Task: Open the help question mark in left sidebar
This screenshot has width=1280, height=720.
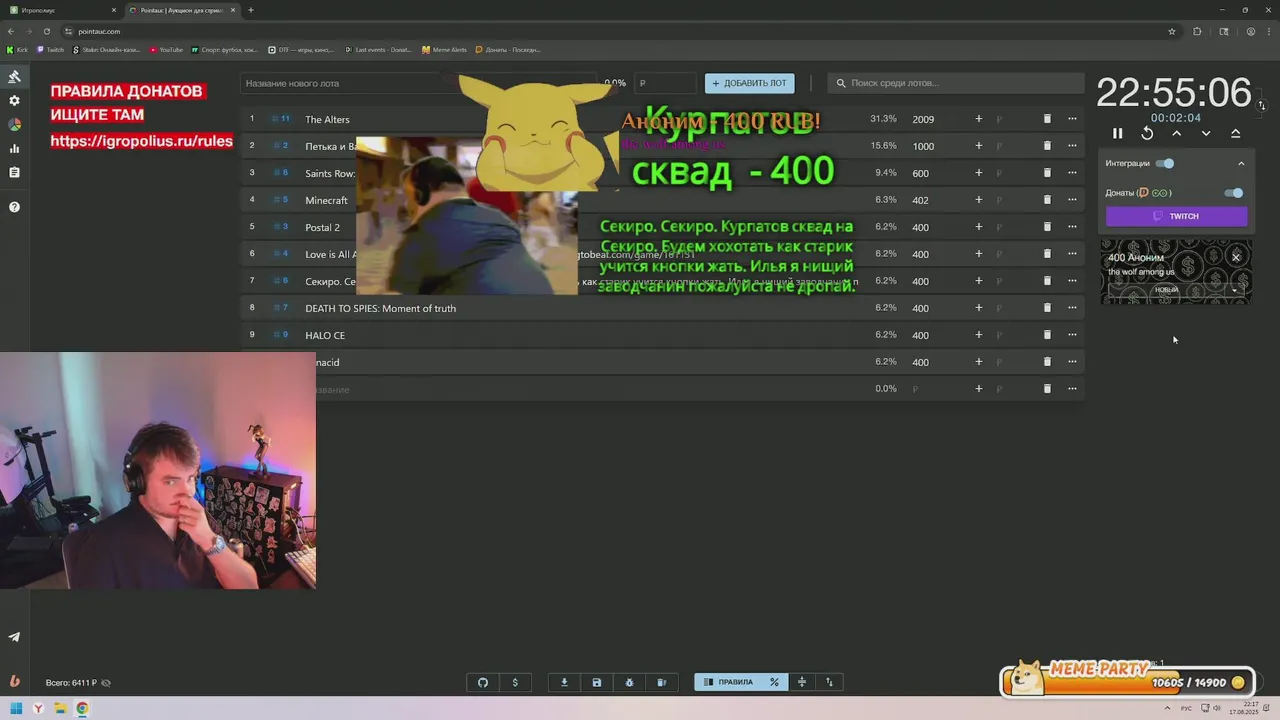Action: [x=14, y=207]
